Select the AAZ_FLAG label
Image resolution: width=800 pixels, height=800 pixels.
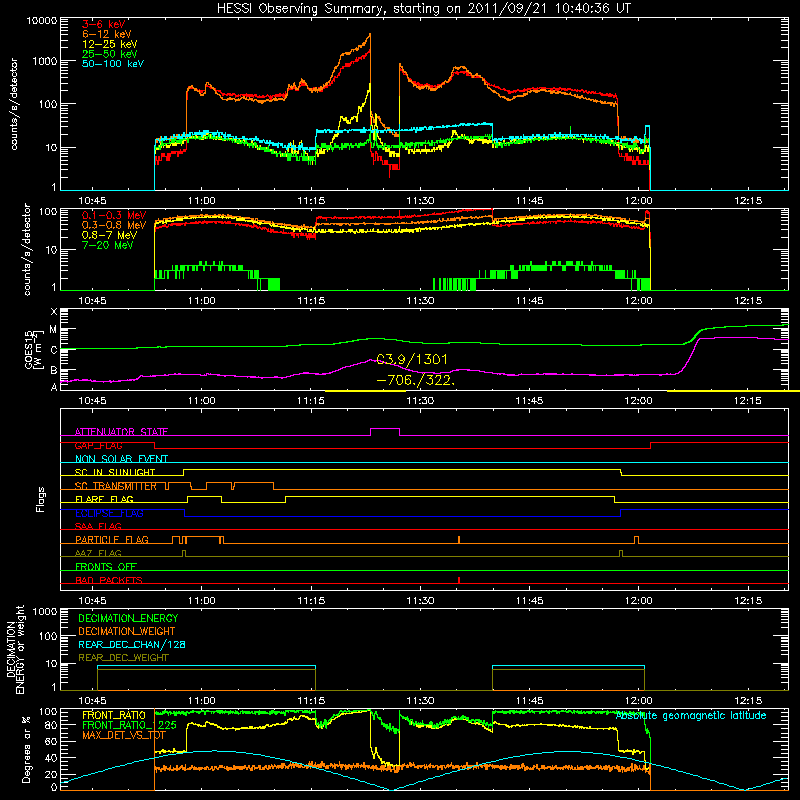pos(98,553)
